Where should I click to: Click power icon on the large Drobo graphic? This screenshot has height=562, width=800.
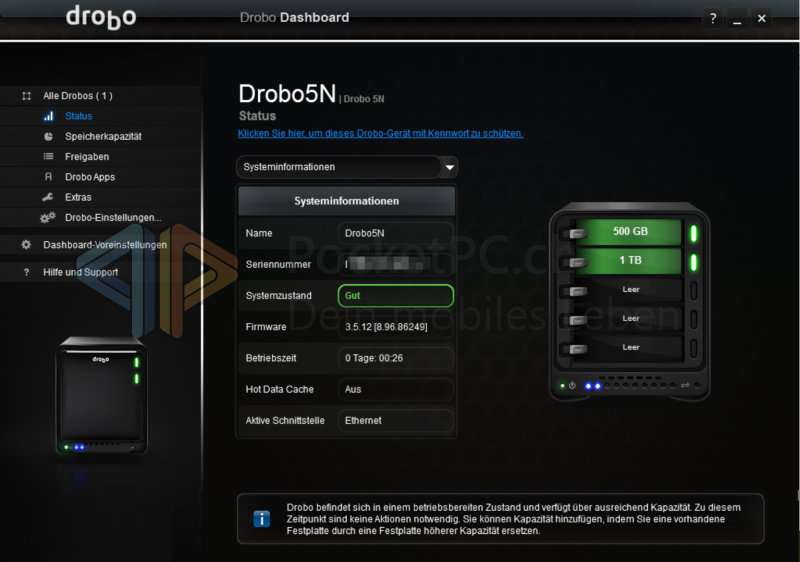572,386
